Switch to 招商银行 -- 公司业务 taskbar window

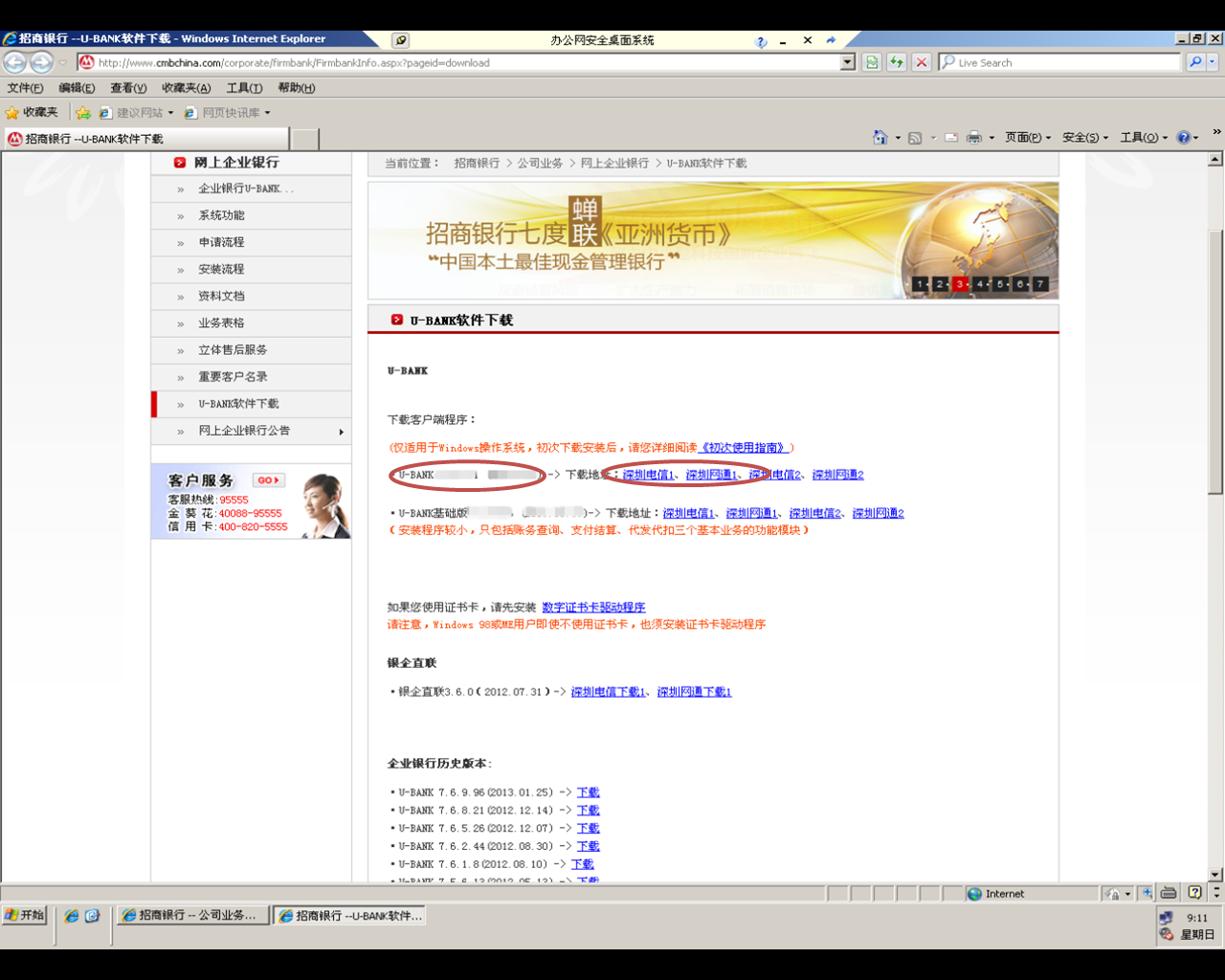pos(193,916)
